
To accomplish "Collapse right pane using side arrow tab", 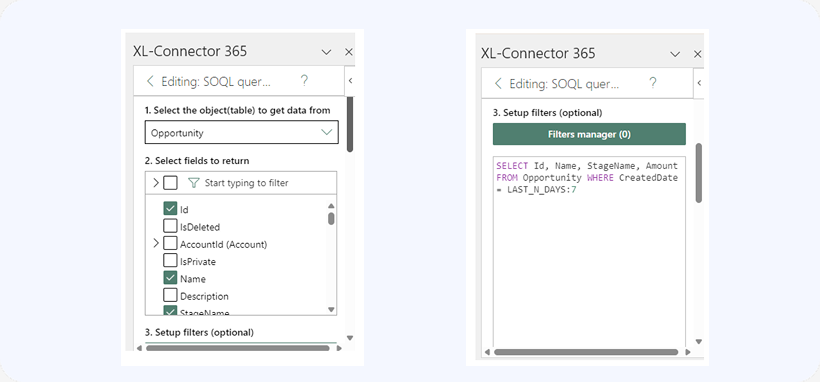I will click(699, 83).
